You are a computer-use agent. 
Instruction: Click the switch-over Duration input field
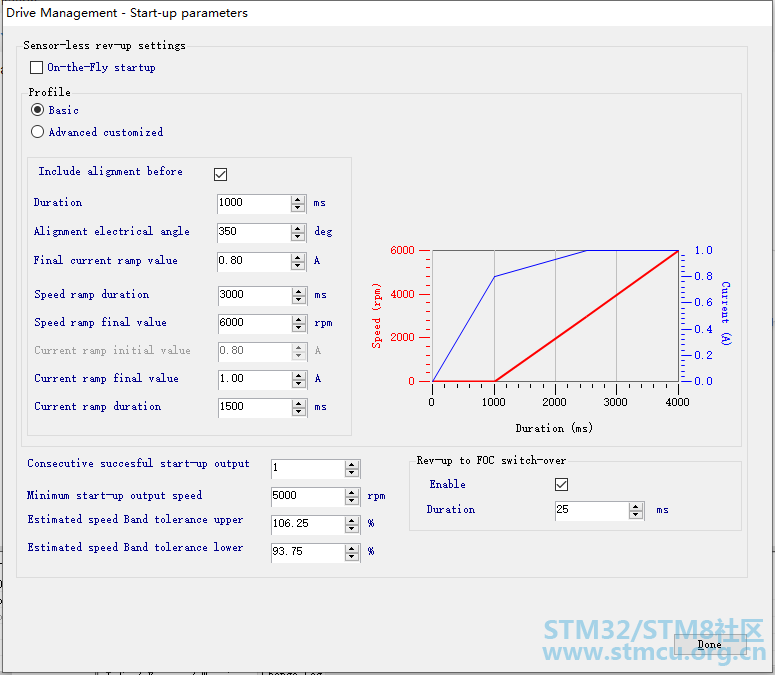[x=592, y=510]
